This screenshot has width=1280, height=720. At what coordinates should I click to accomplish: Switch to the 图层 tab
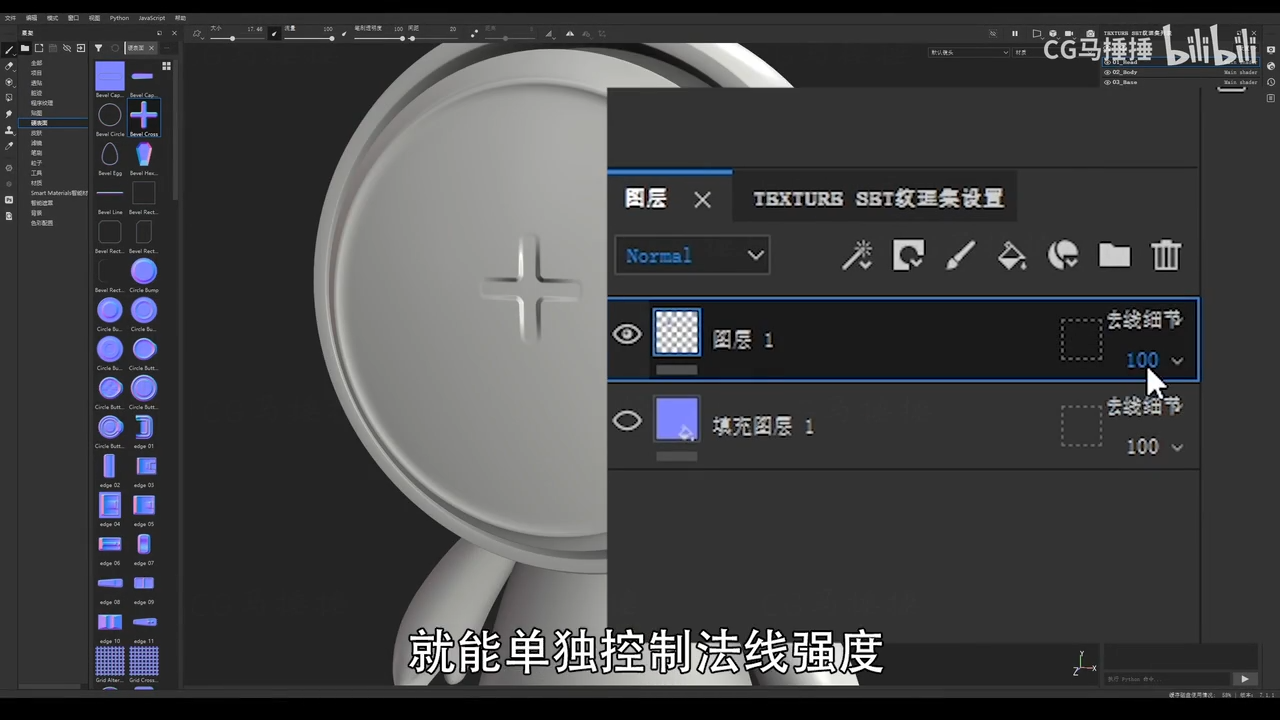tap(646, 198)
